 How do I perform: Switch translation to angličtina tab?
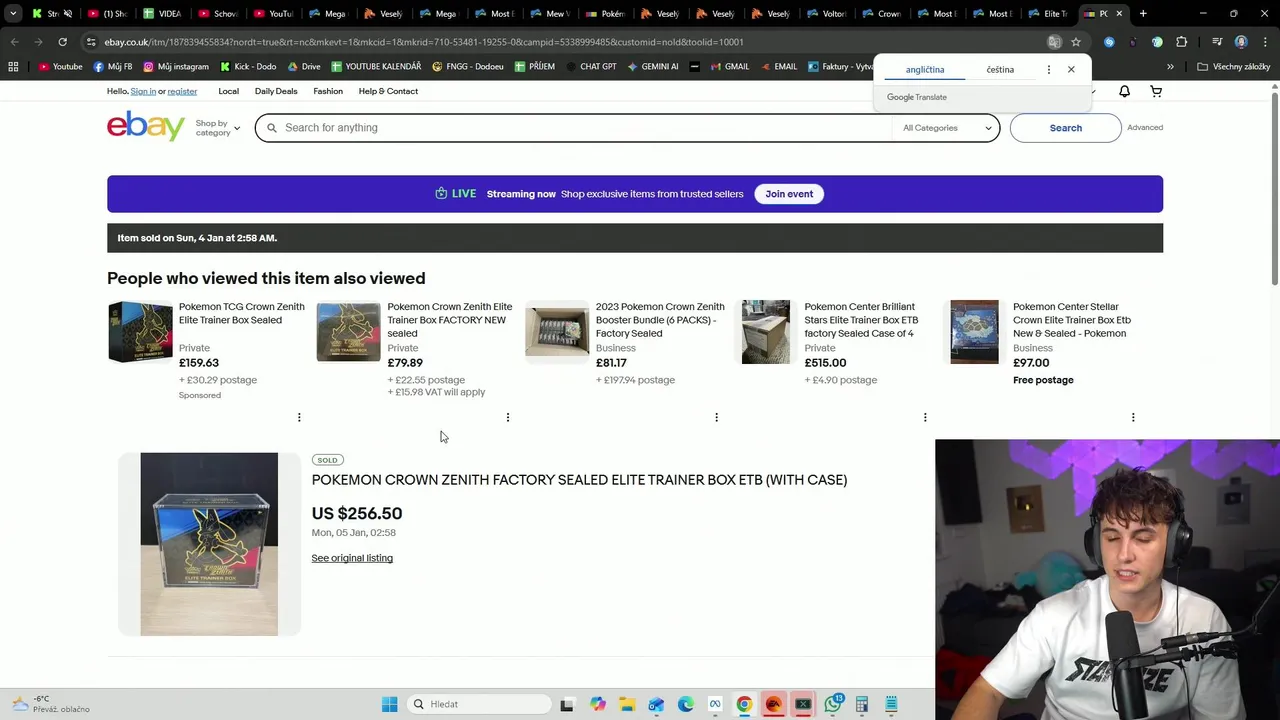pyautogui.click(x=925, y=70)
